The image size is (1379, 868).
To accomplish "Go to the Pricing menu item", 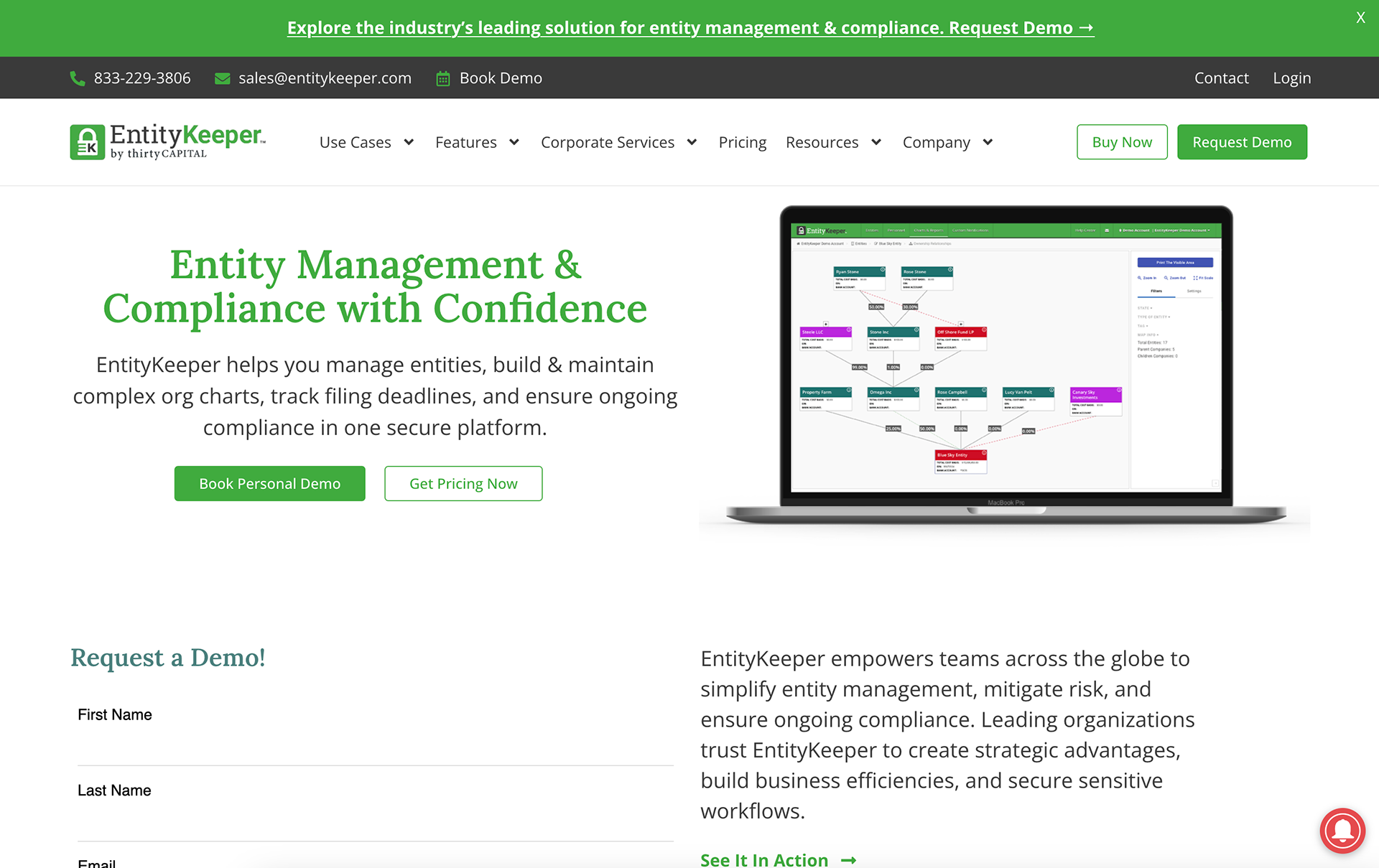I will (x=742, y=142).
